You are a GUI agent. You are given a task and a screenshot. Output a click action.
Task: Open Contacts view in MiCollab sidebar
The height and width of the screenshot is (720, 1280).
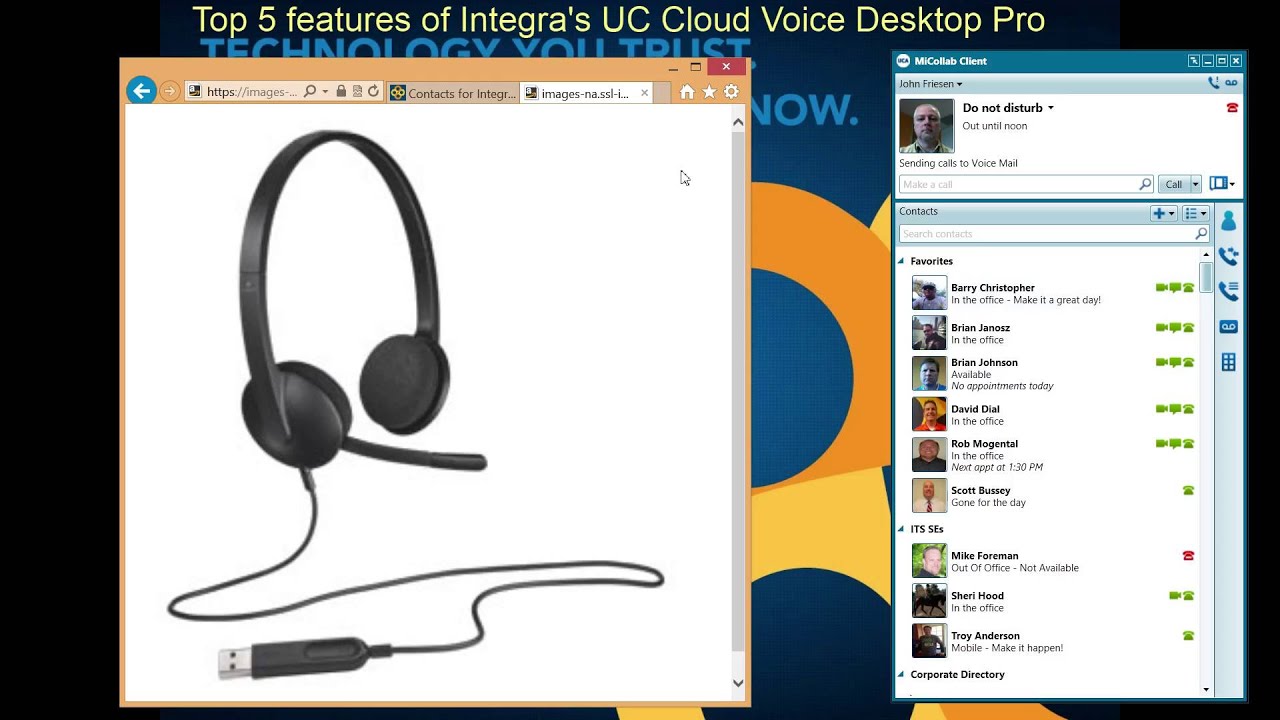point(1228,220)
